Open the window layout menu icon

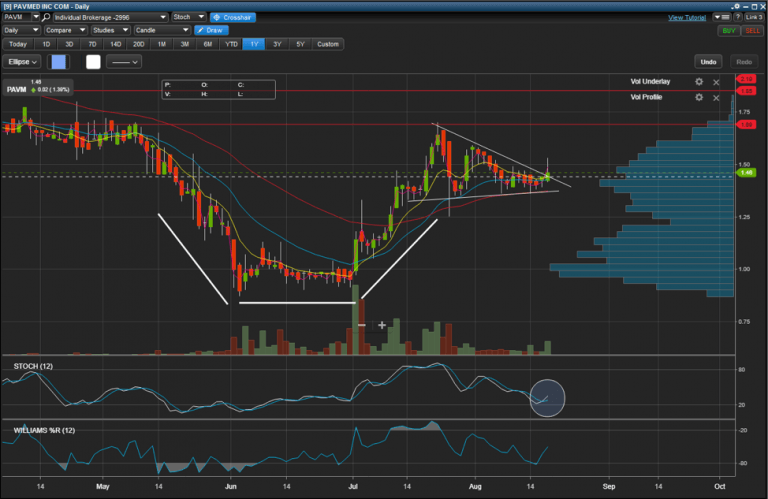coord(722,17)
